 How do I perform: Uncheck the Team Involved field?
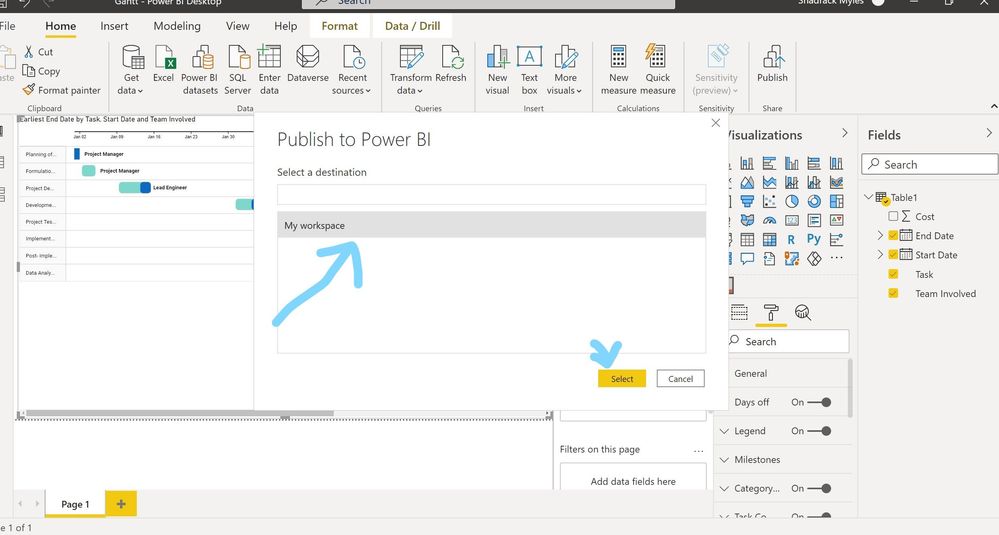893,294
